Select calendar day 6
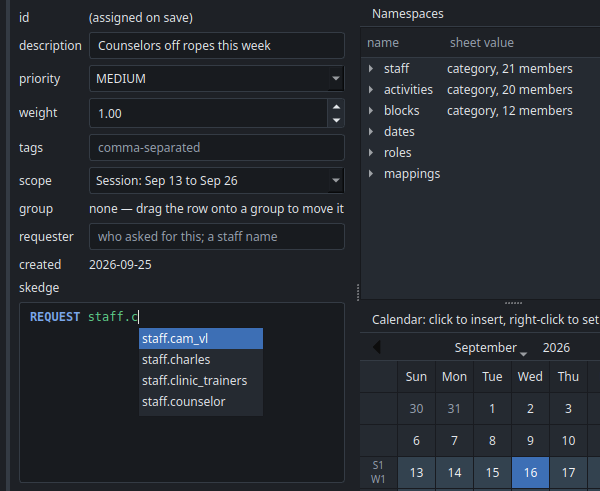600x491 pixels. (416, 440)
